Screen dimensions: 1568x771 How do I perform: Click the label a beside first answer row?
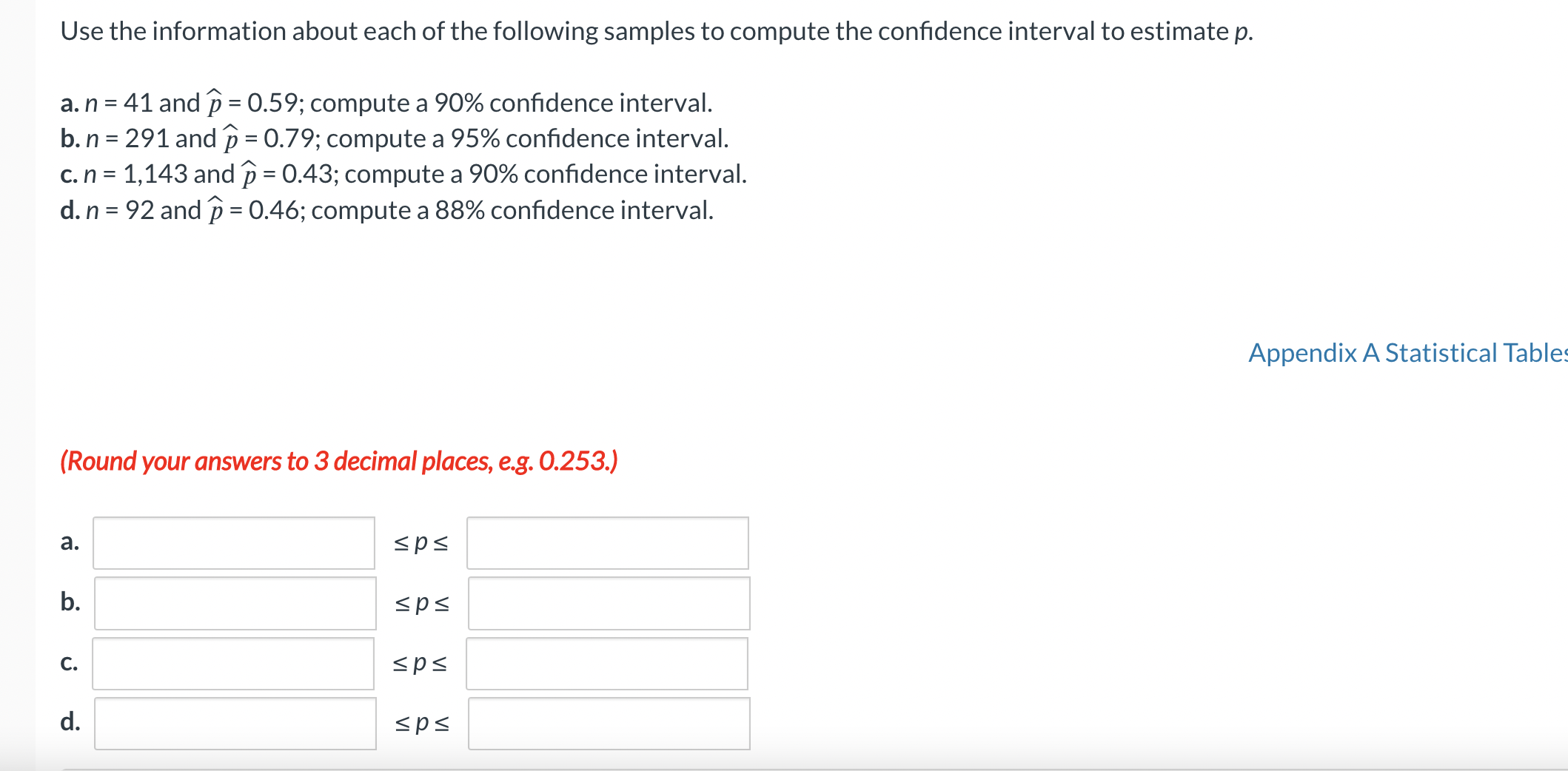69,542
